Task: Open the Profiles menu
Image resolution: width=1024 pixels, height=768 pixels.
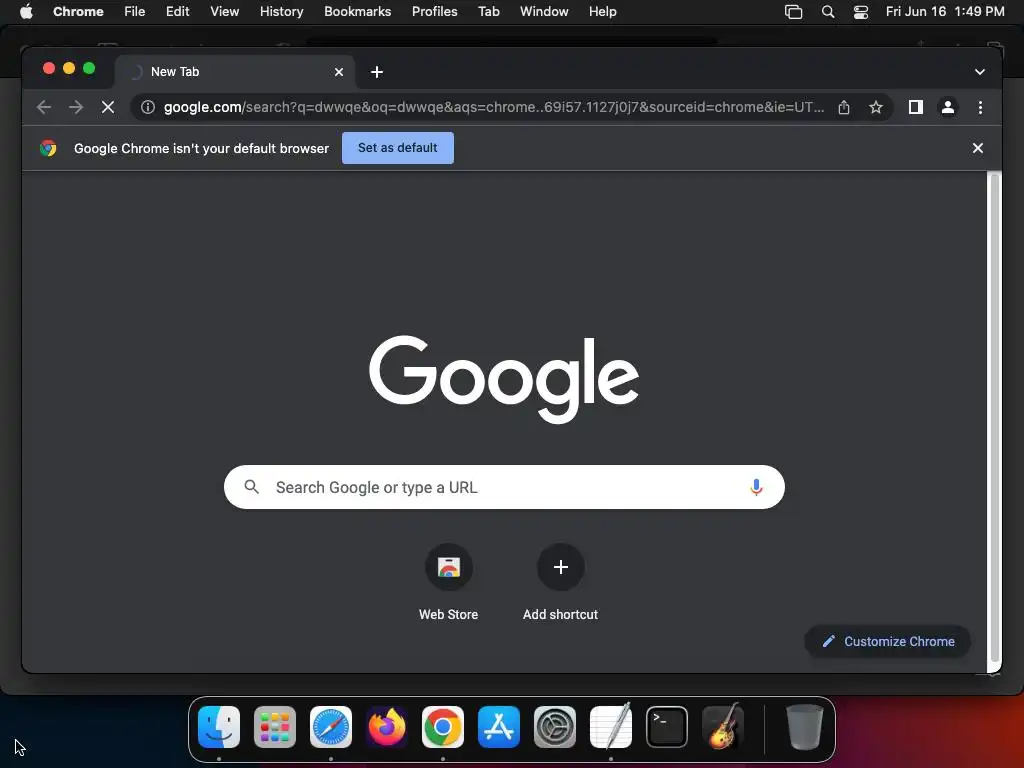Action: pyautogui.click(x=434, y=11)
